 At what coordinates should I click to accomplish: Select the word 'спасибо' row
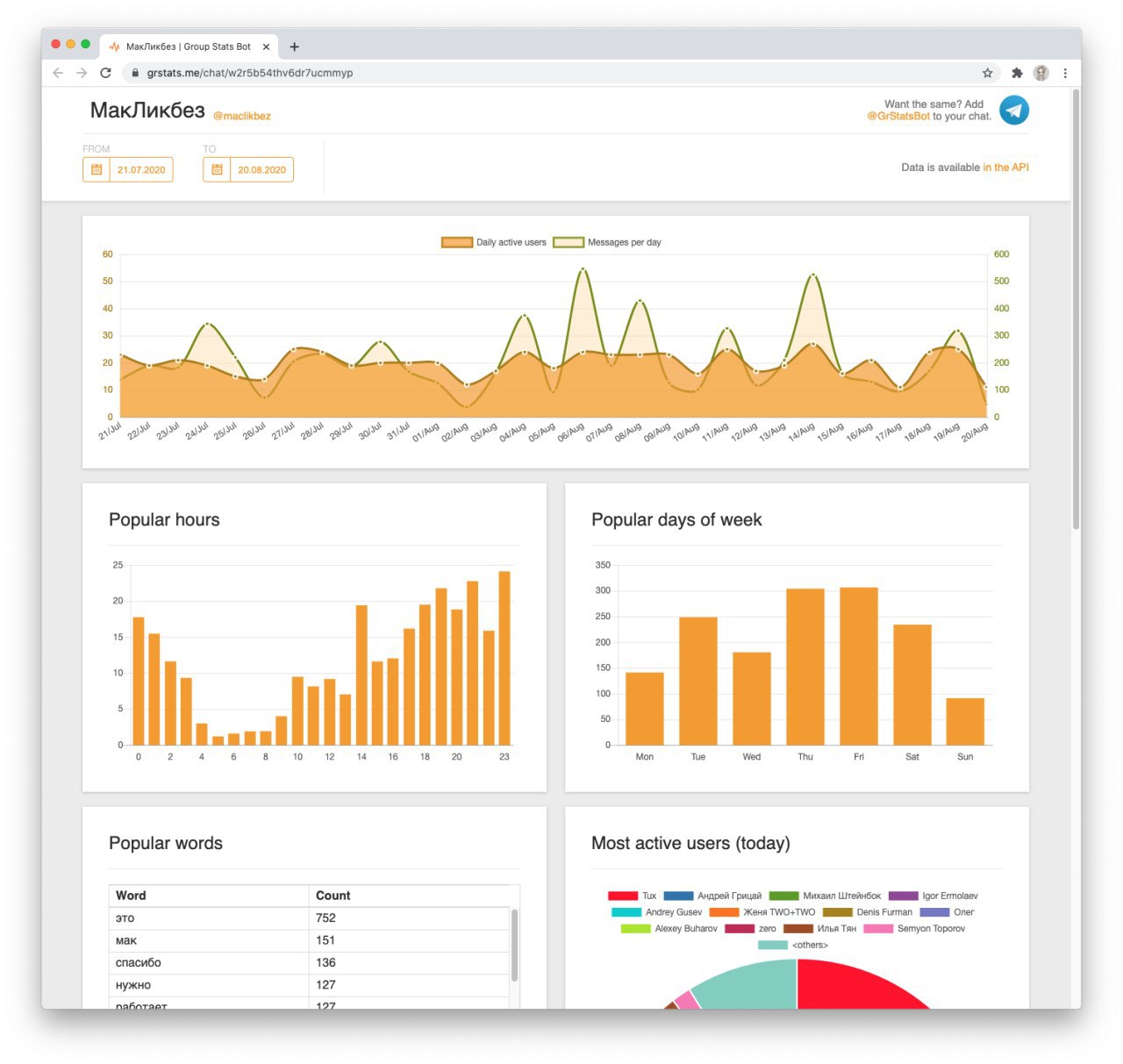click(x=309, y=963)
